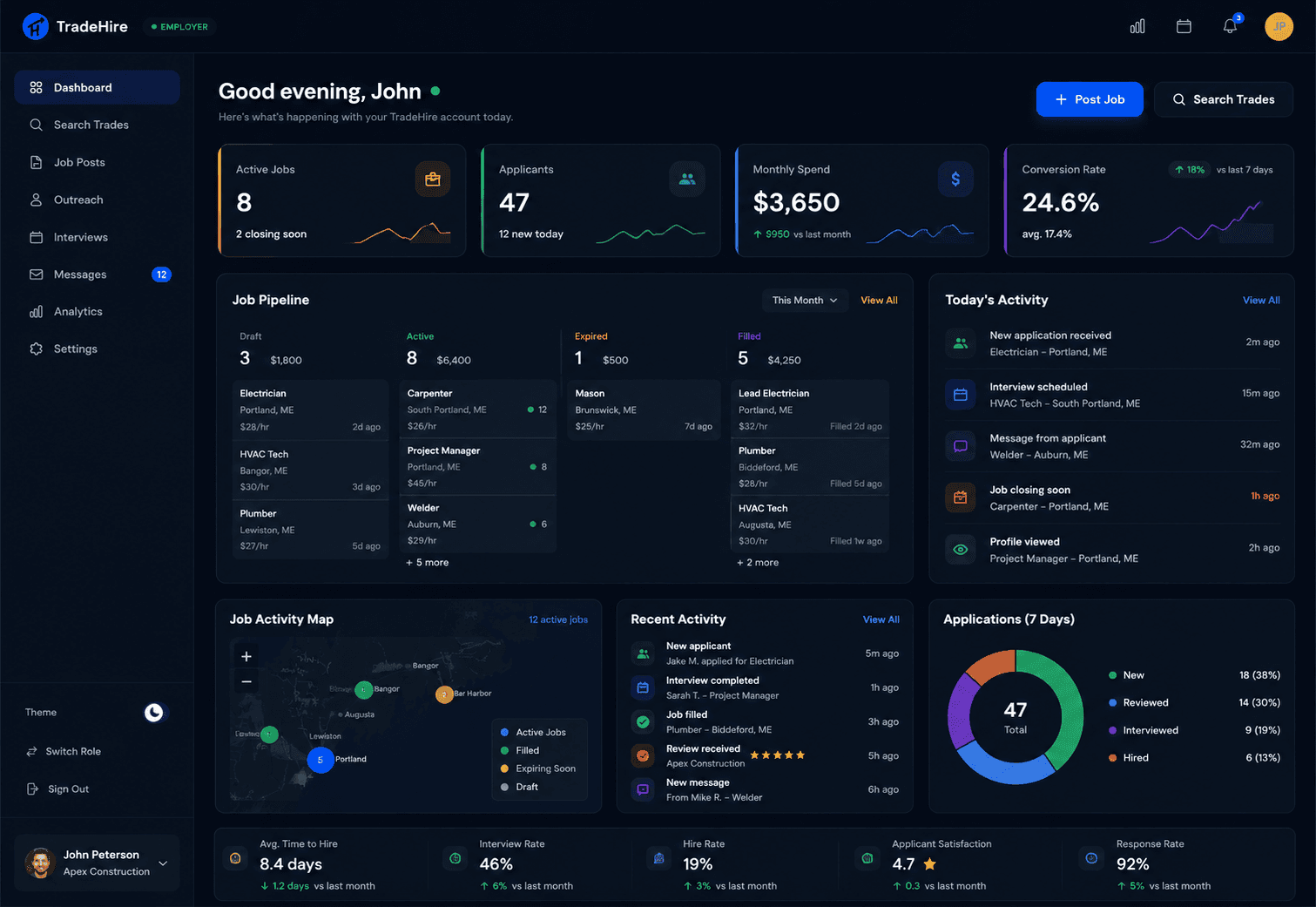This screenshot has width=1316, height=907.
Task: Click the Monthly Spend dollar icon
Action: pos(955,179)
